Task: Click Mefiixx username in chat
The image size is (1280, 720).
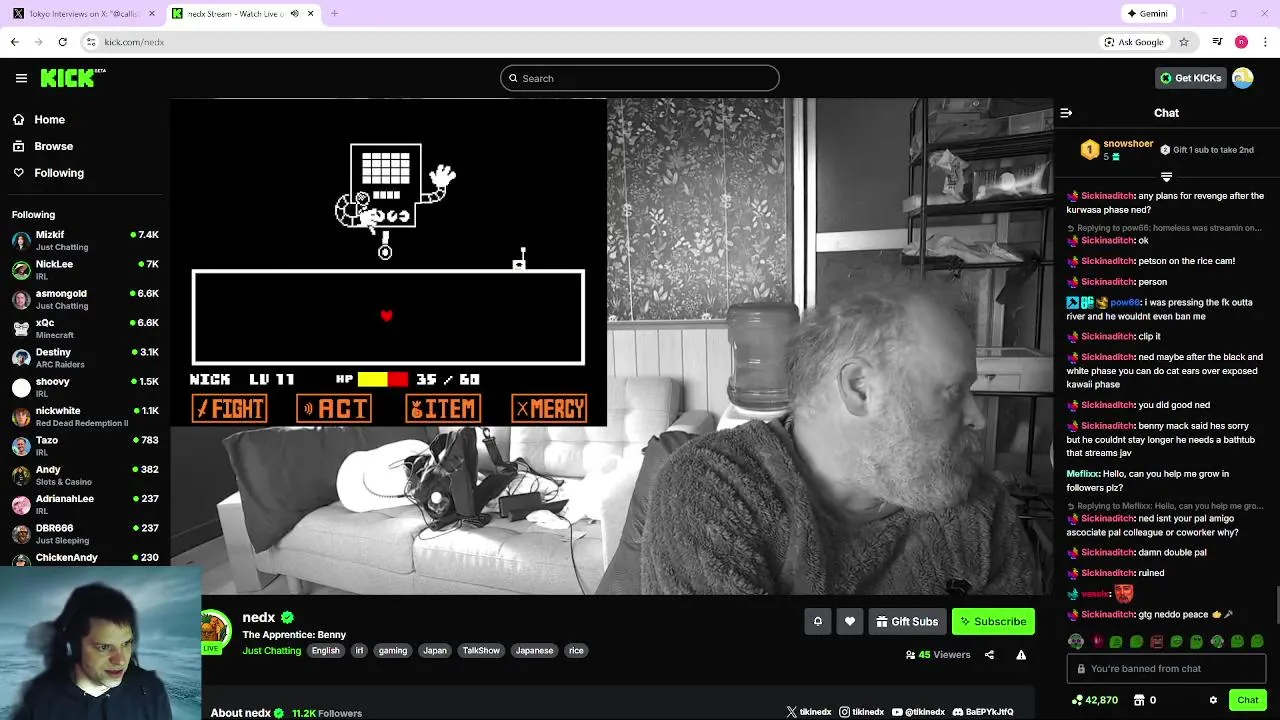Action: point(1083,474)
